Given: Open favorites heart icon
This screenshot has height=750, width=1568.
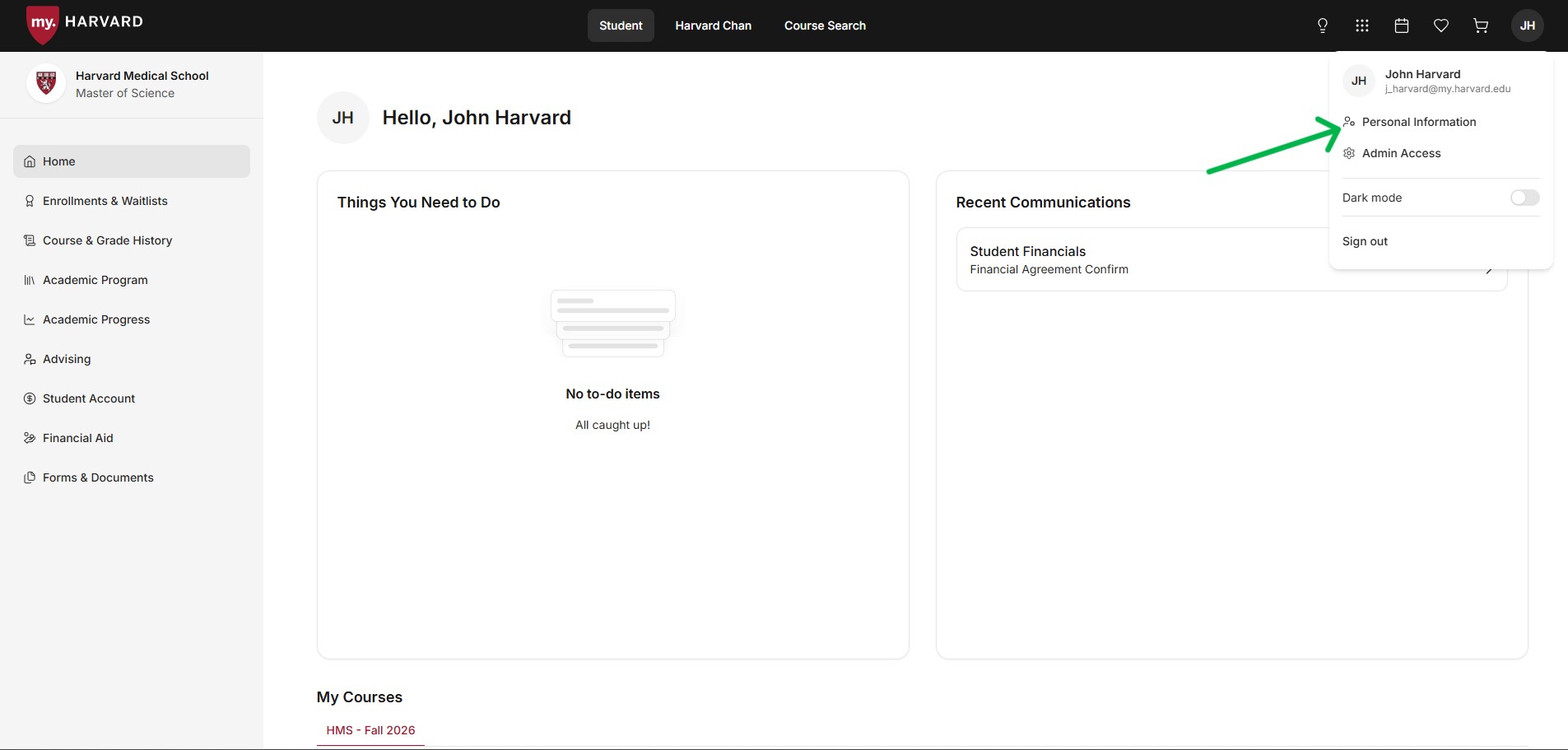Looking at the screenshot, I should click(1441, 26).
